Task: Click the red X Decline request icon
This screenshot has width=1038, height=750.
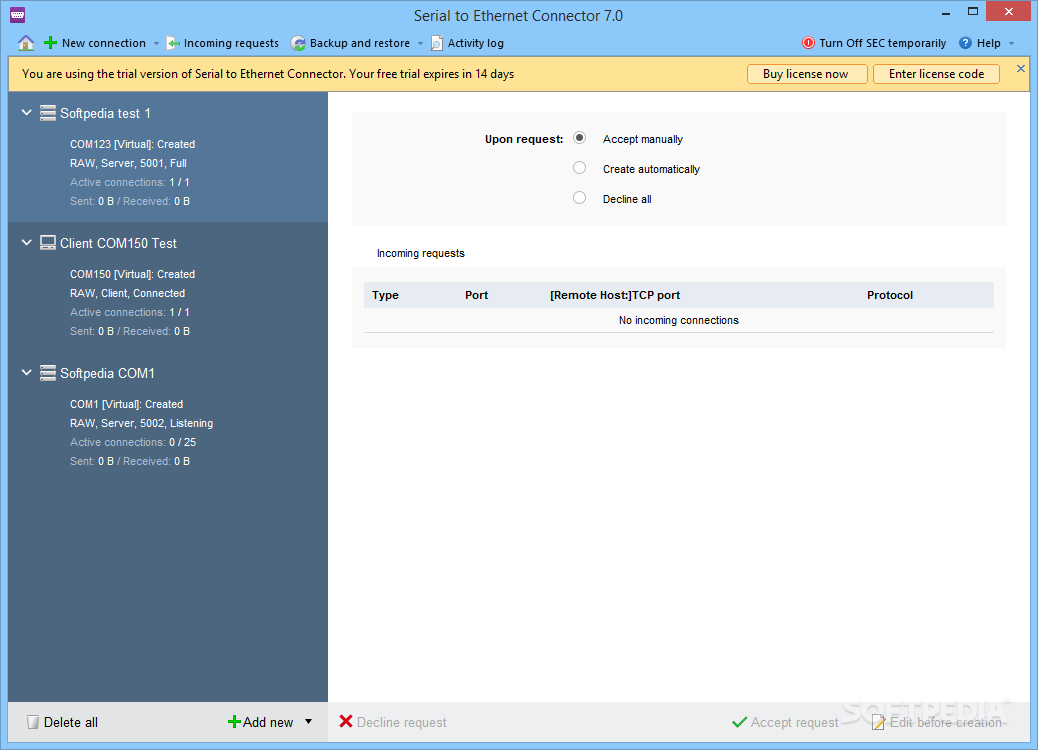Action: click(346, 722)
